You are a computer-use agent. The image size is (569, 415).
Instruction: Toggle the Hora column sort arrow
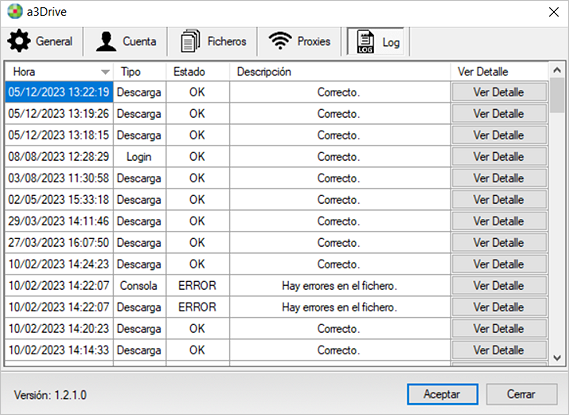(105, 72)
